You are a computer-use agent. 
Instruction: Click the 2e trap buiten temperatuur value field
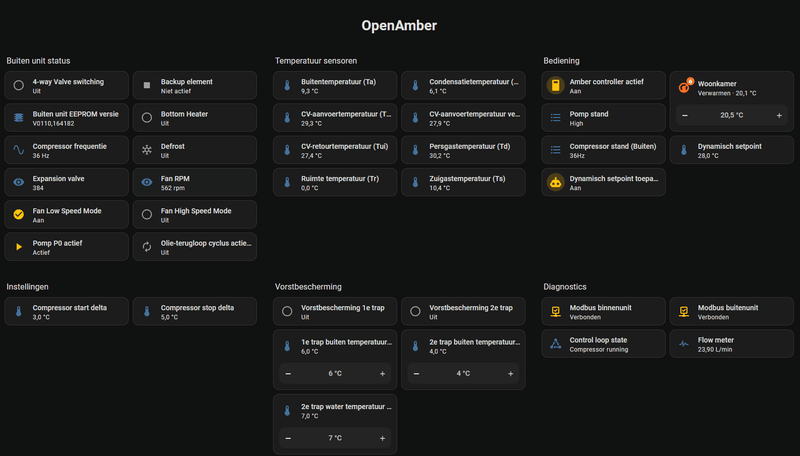(463, 374)
